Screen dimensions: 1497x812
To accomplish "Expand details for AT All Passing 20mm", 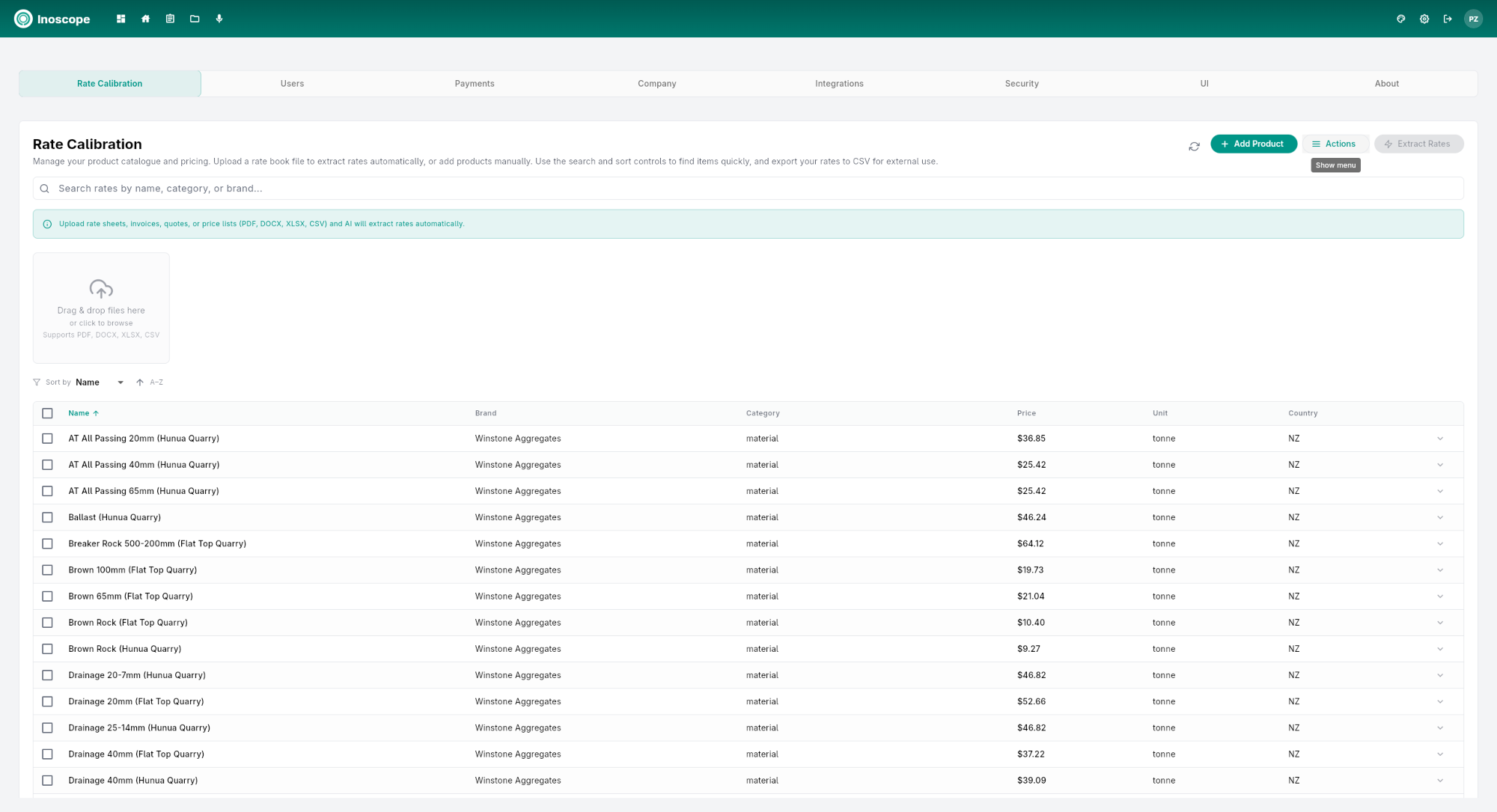I will pos(1441,439).
